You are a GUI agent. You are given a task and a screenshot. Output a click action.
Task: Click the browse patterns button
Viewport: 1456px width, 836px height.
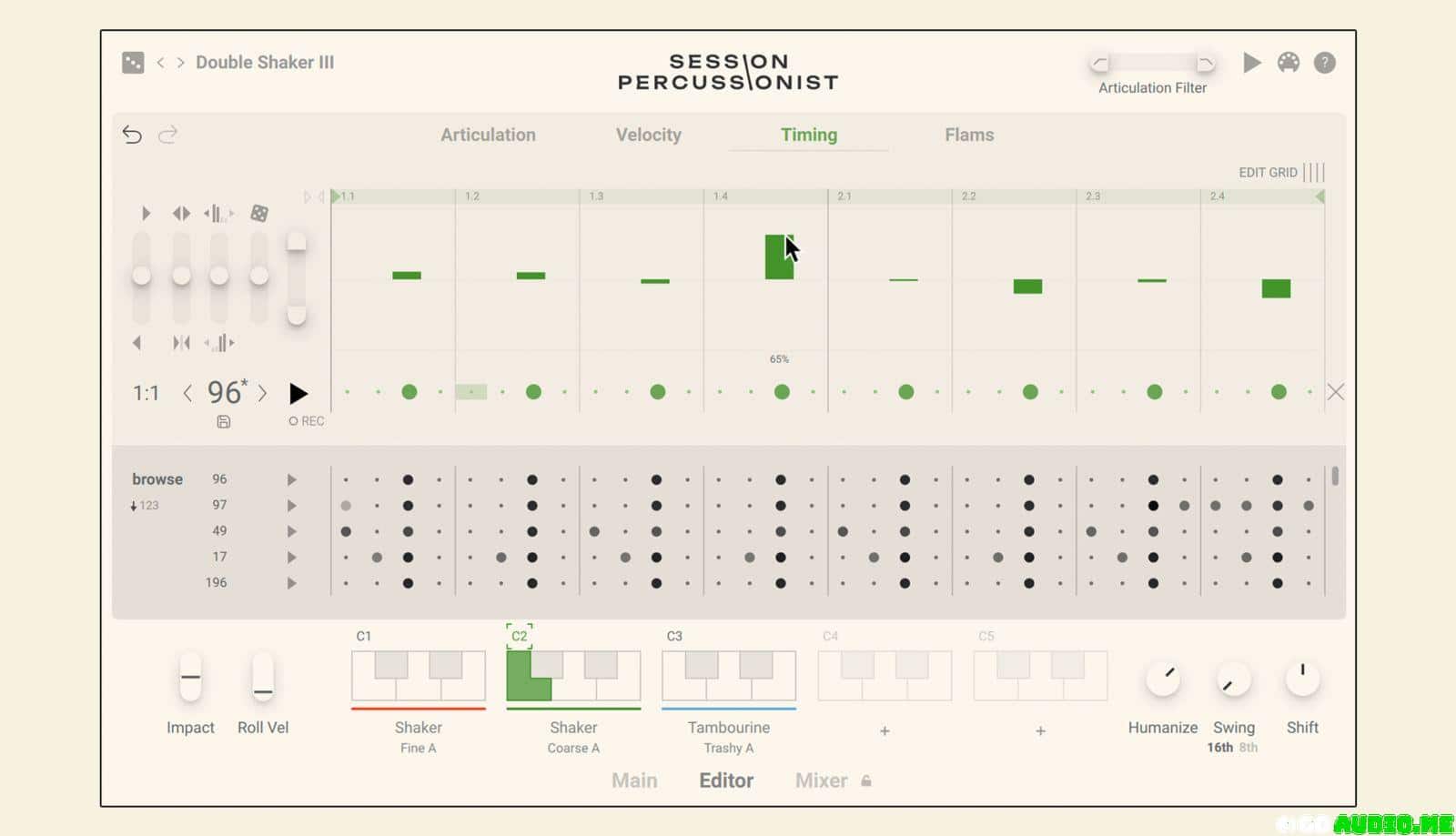tap(157, 479)
